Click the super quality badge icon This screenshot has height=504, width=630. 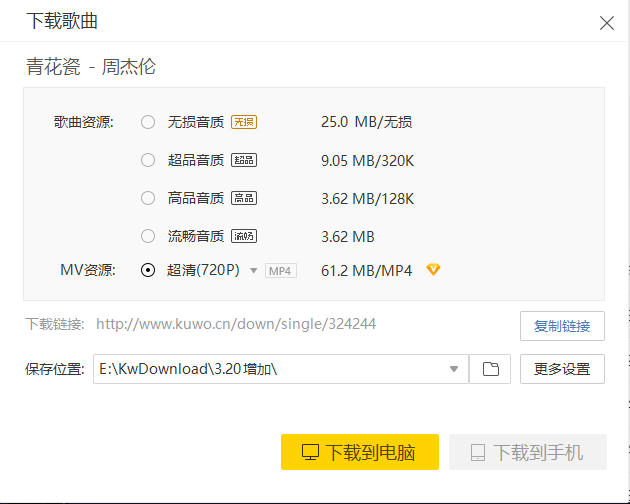coord(244,160)
